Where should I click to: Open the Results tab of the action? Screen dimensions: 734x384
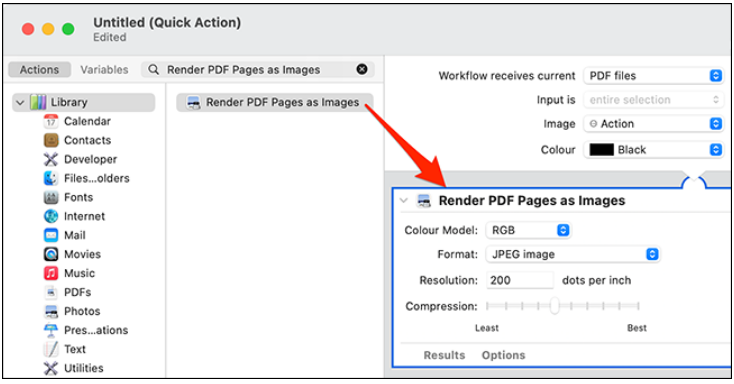[x=444, y=355]
